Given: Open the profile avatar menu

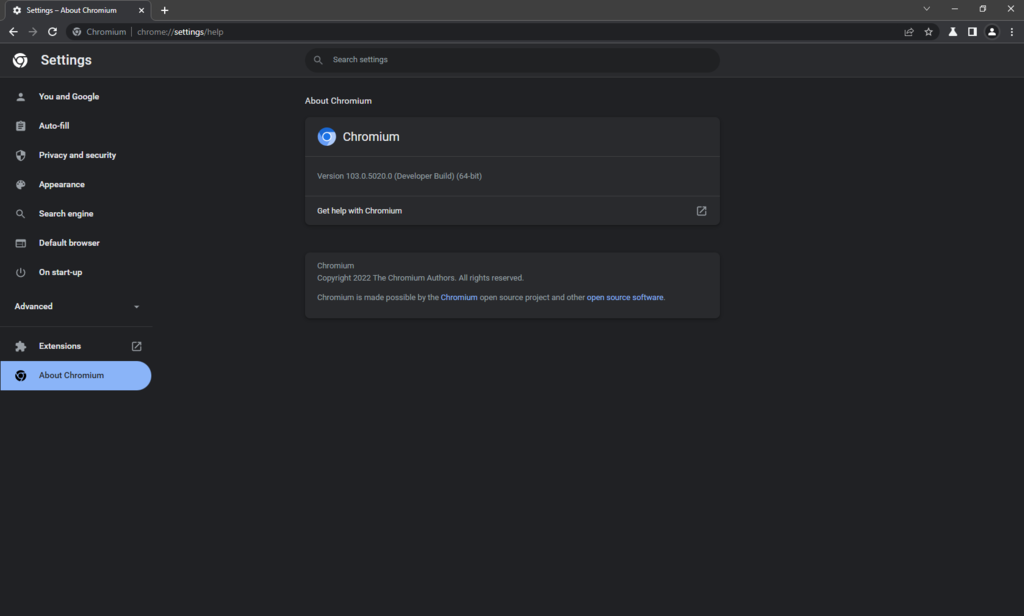Looking at the screenshot, I should pos(991,31).
